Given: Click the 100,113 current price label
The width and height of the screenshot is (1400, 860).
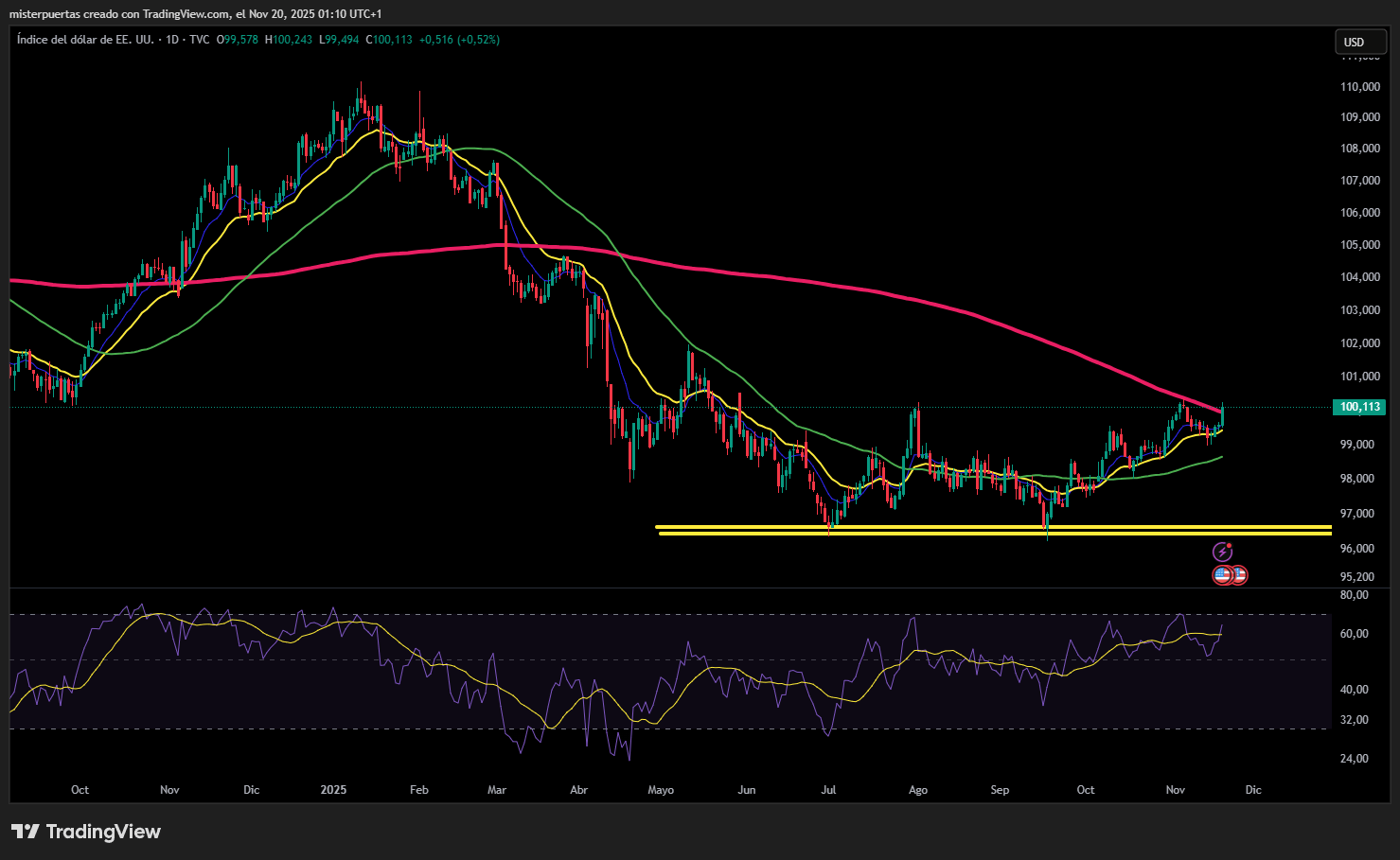Looking at the screenshot, I should 1359,407.
